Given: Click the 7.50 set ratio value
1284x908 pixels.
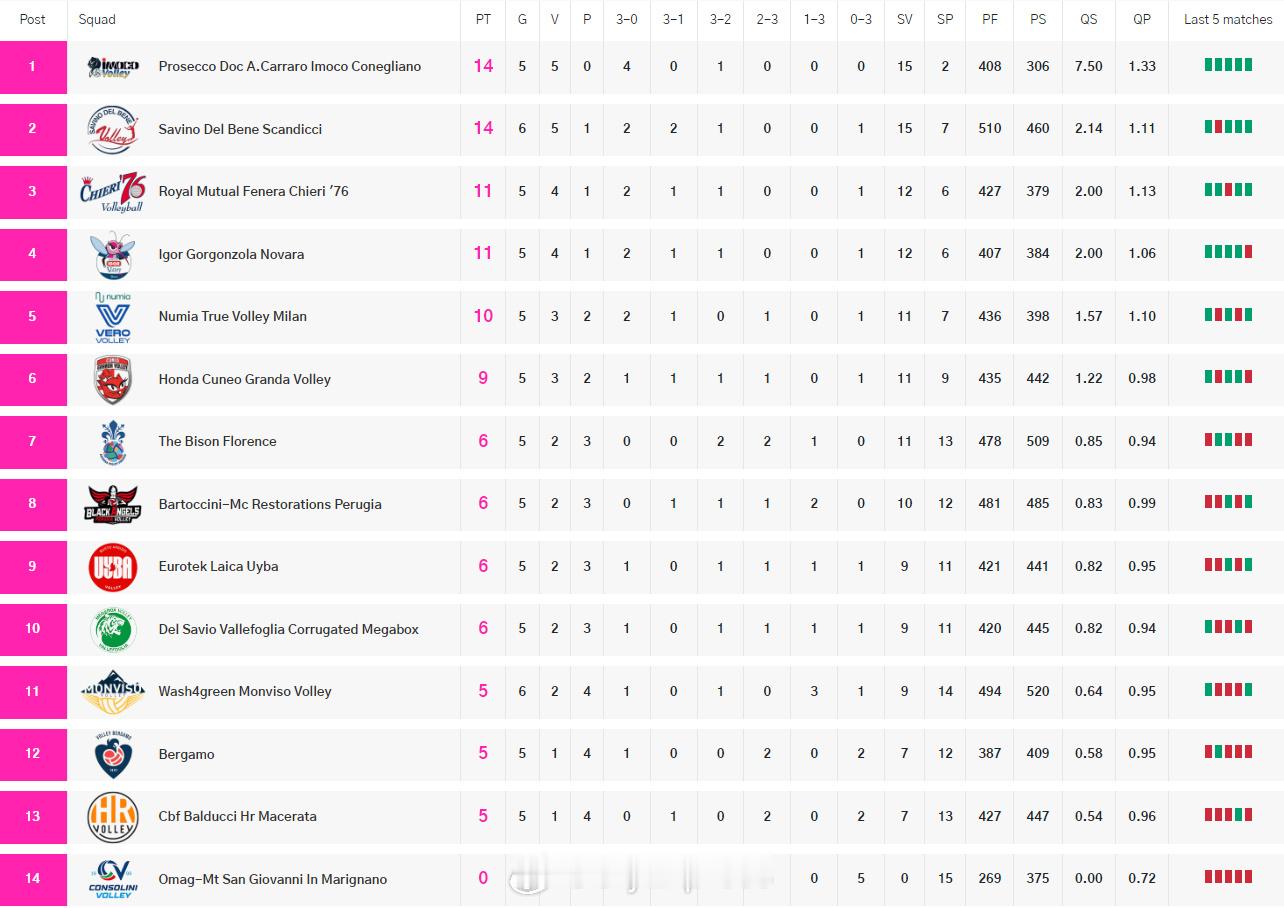Looking at the screenshot, I should coord(1088,66).
